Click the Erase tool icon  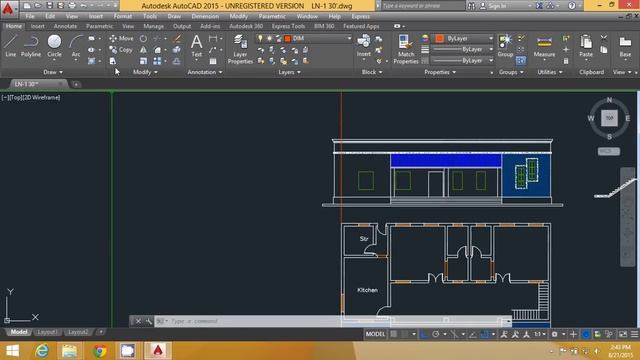pyautogui.click(x=177, y=38)
